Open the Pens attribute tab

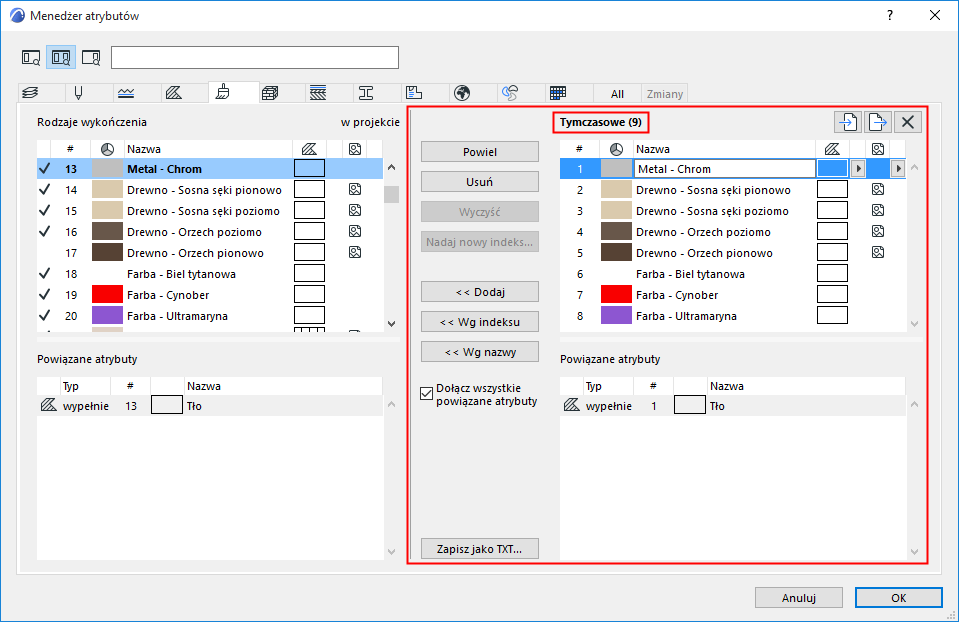(78, 93)
